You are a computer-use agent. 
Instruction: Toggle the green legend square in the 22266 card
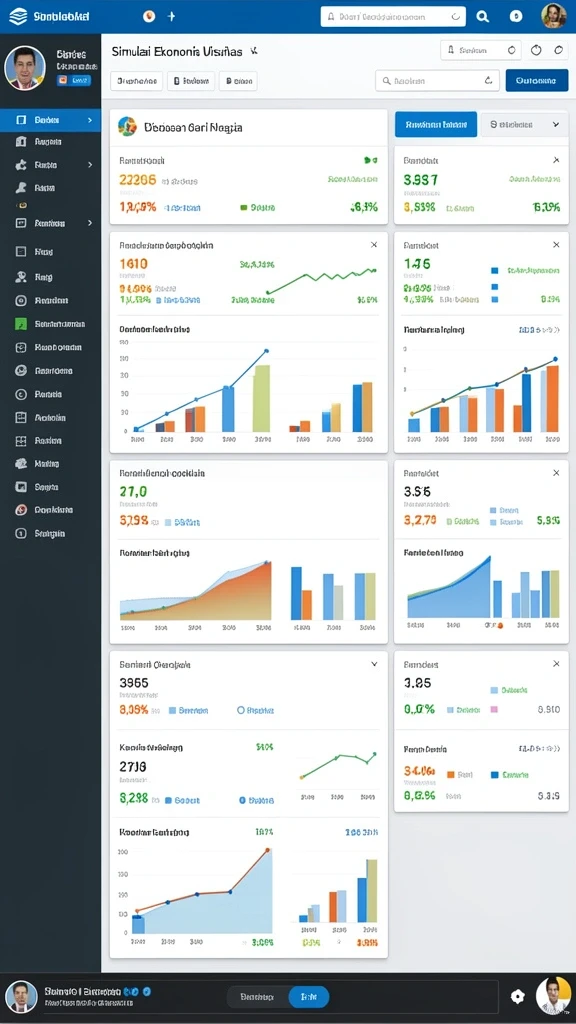pyautogui.click(x=244, y=208)
